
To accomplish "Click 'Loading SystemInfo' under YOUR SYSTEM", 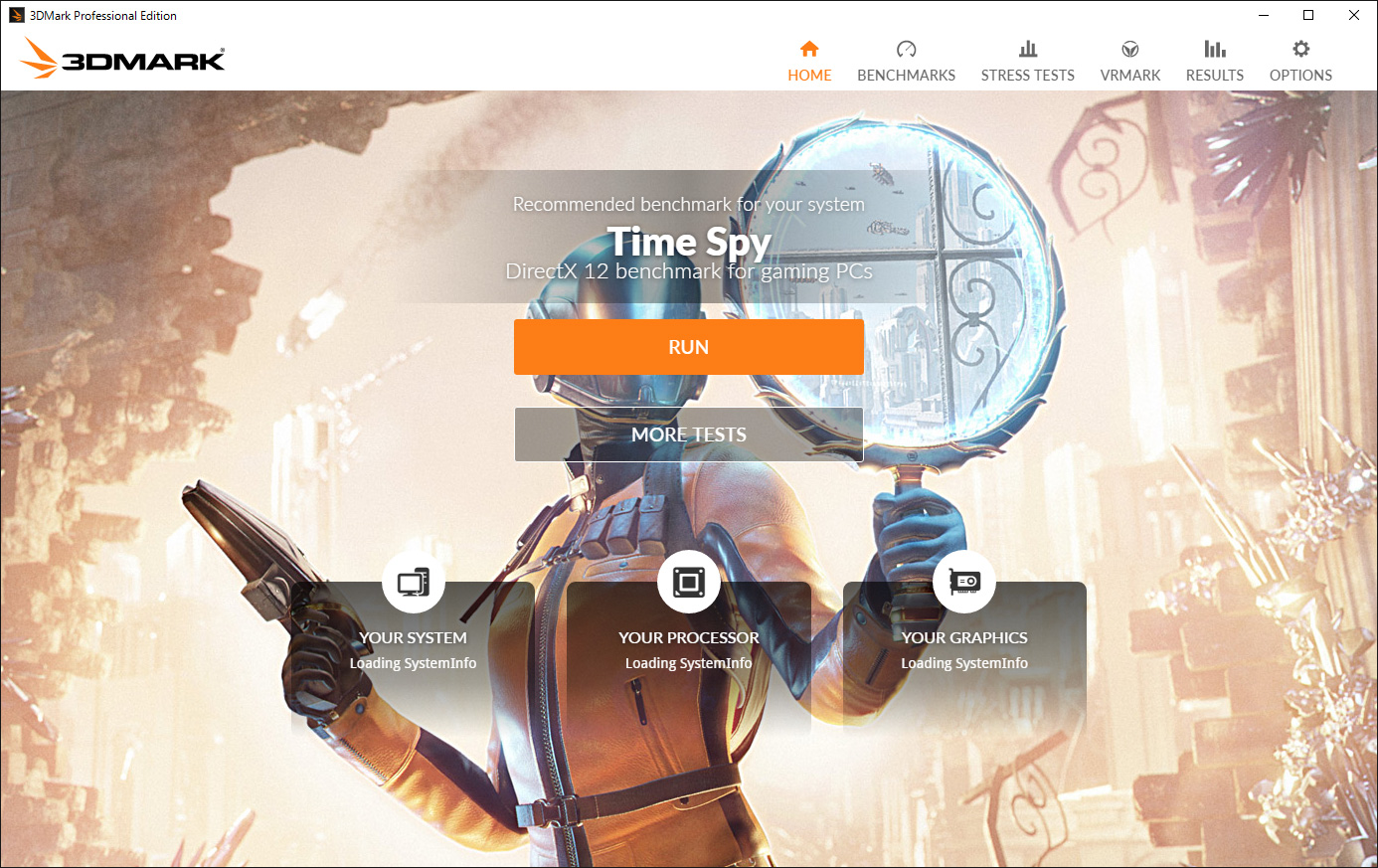I will coord(413,663).
